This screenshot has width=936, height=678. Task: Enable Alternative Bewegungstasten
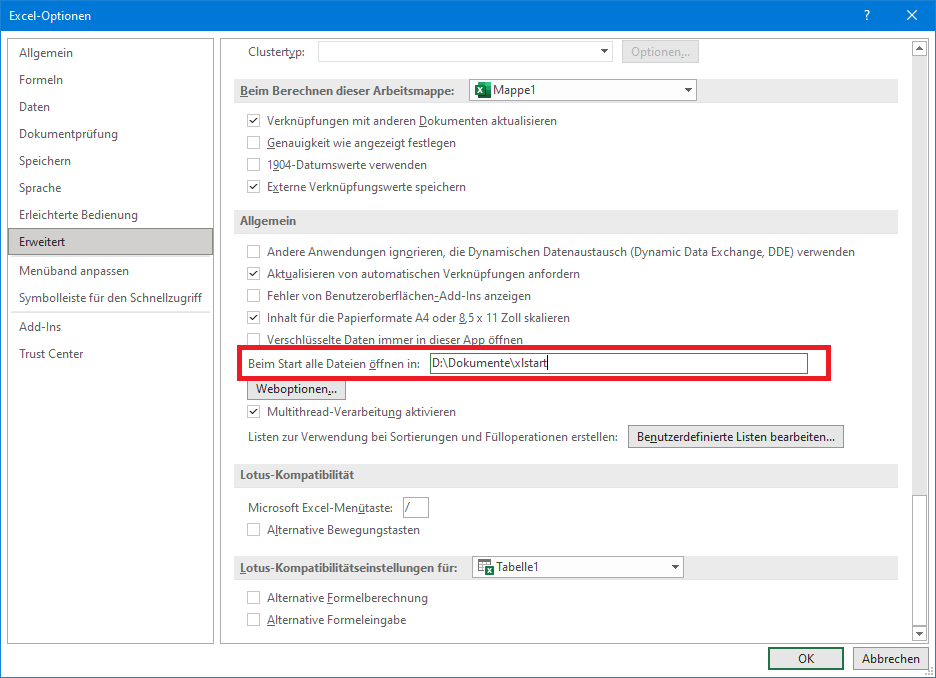click(x=254, y=530)
